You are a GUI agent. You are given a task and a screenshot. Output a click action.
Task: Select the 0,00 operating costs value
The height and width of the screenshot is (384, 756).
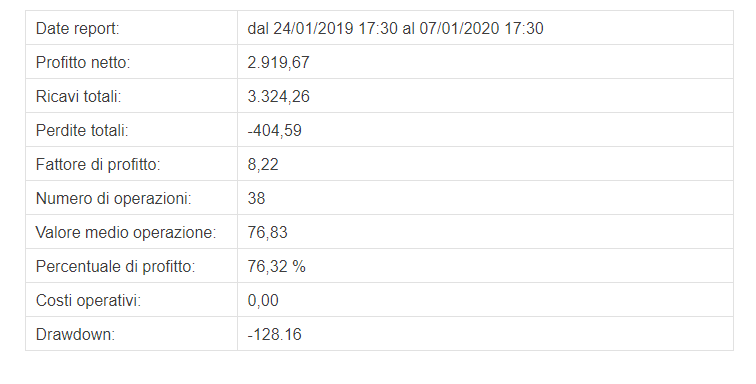coord(263,301)
